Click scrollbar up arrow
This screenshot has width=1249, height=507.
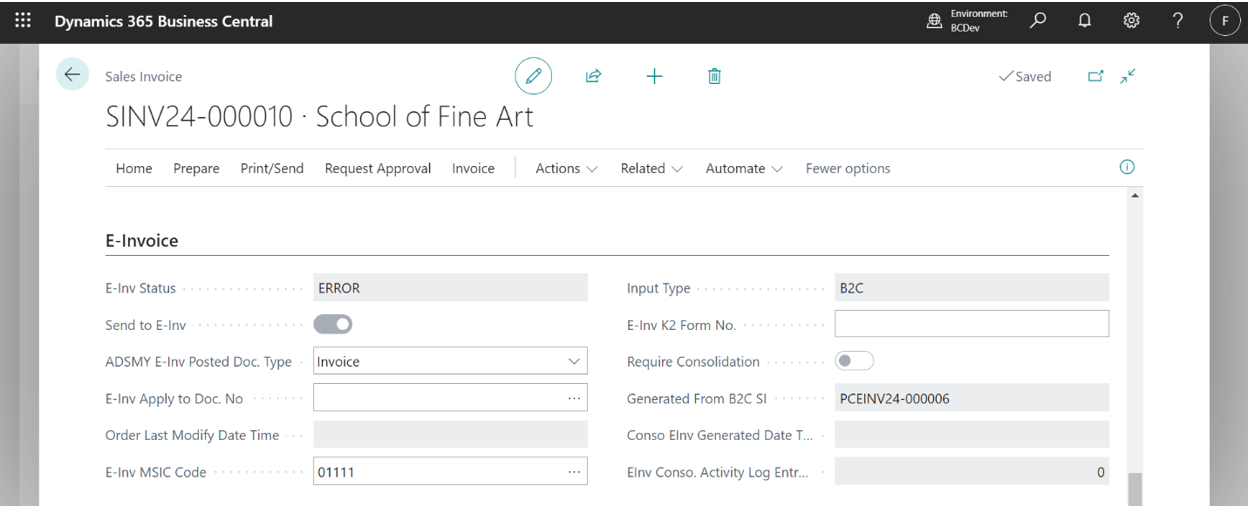(1134, 195)
